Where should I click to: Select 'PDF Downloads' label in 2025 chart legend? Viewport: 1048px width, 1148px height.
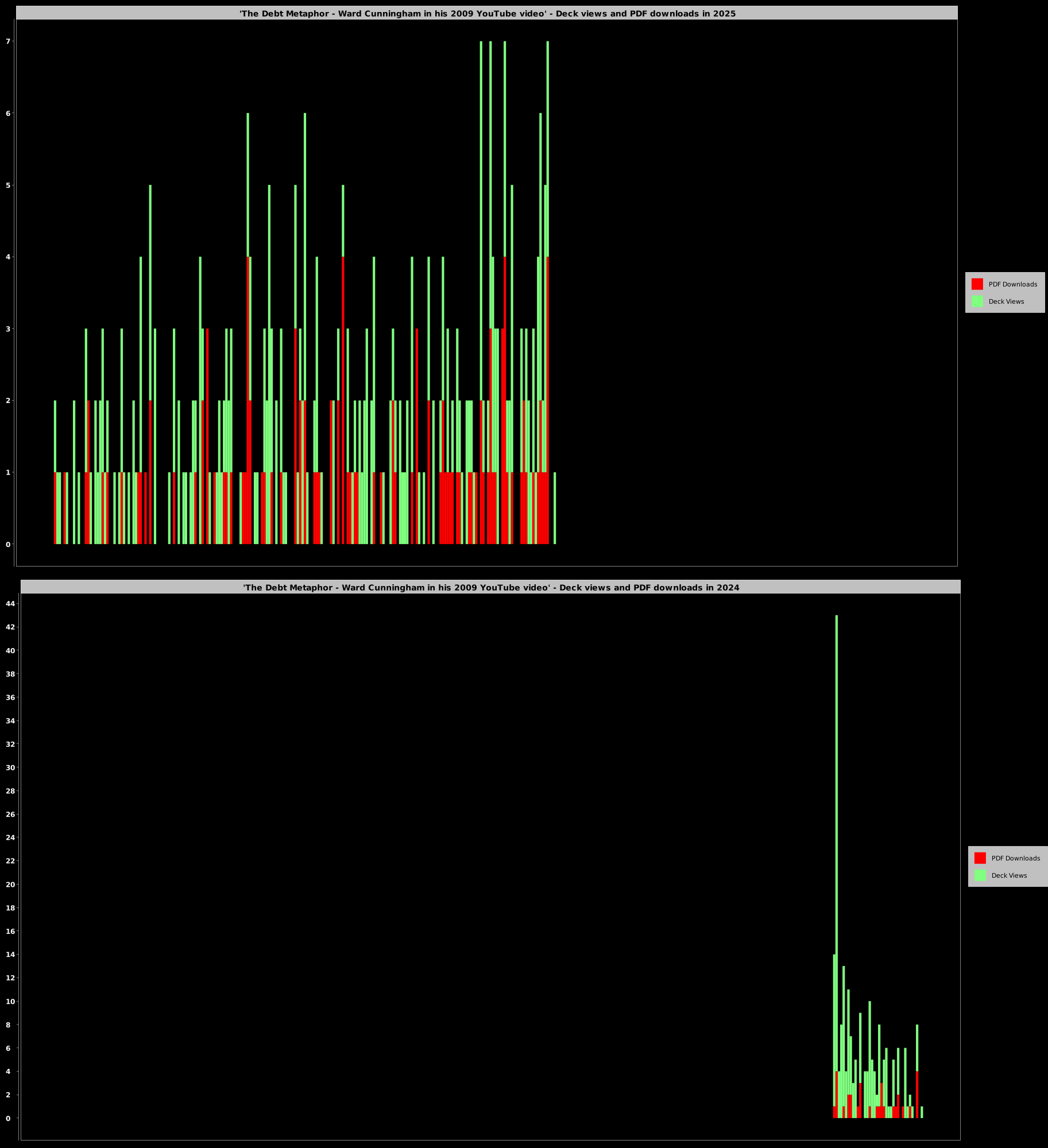coord(1012,284)
